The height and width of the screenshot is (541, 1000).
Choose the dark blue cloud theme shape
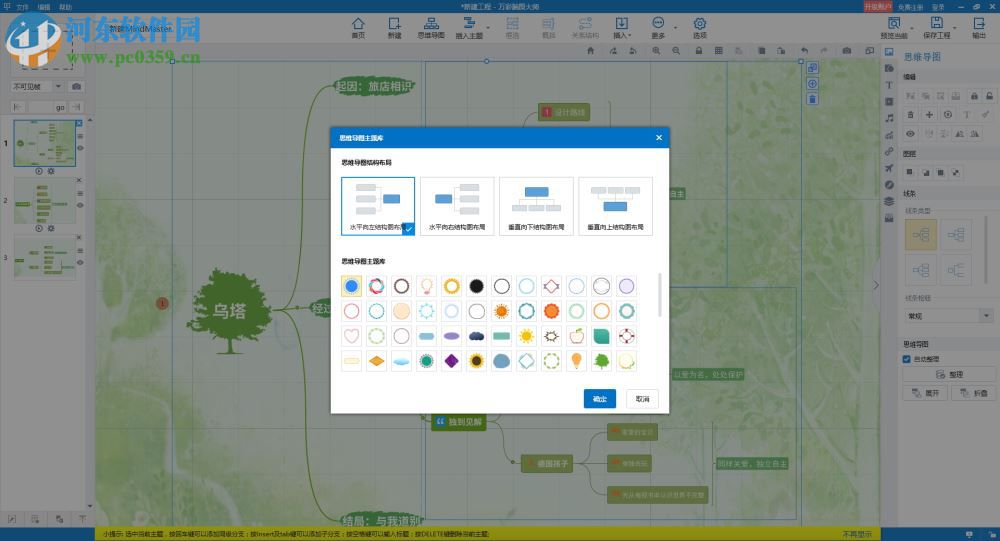coord(476,336)
